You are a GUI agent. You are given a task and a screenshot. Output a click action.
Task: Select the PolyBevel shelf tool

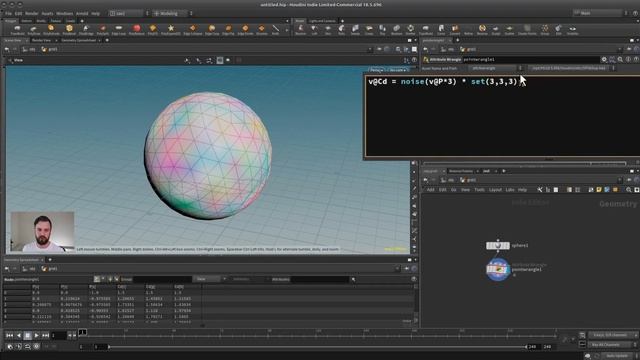pyautogui.click(x=69, y=30)
